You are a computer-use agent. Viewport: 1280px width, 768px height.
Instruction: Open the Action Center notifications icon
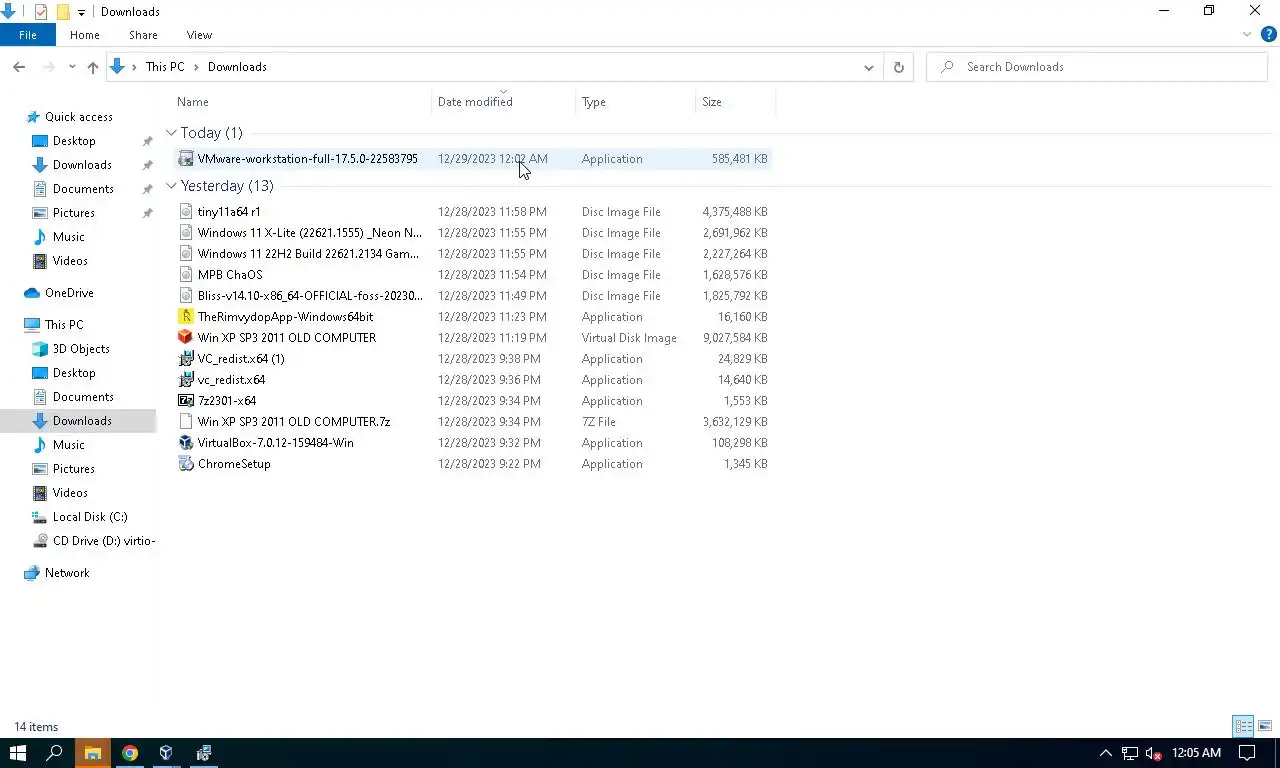click(x=1247, y=753)
